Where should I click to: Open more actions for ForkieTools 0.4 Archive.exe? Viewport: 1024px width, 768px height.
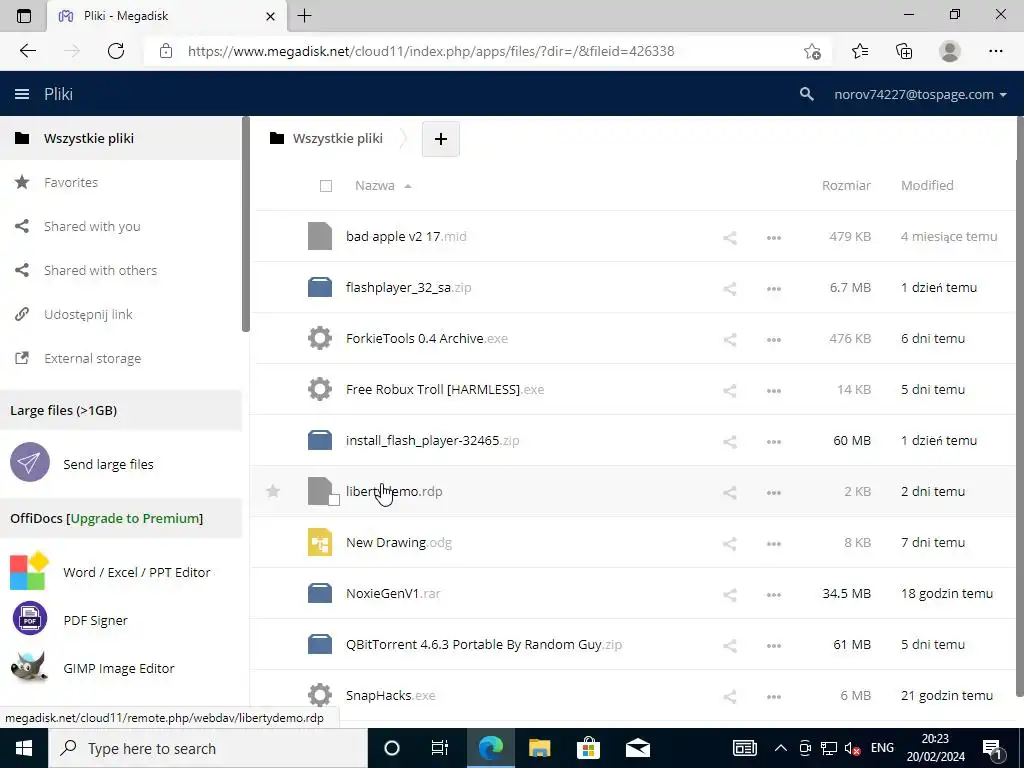click(x=774, y=340)
